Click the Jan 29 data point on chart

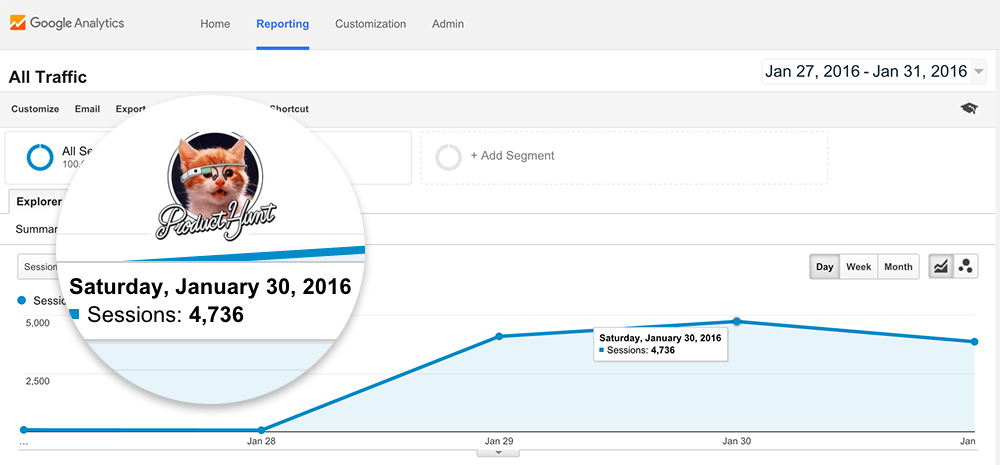click(499, 336)
